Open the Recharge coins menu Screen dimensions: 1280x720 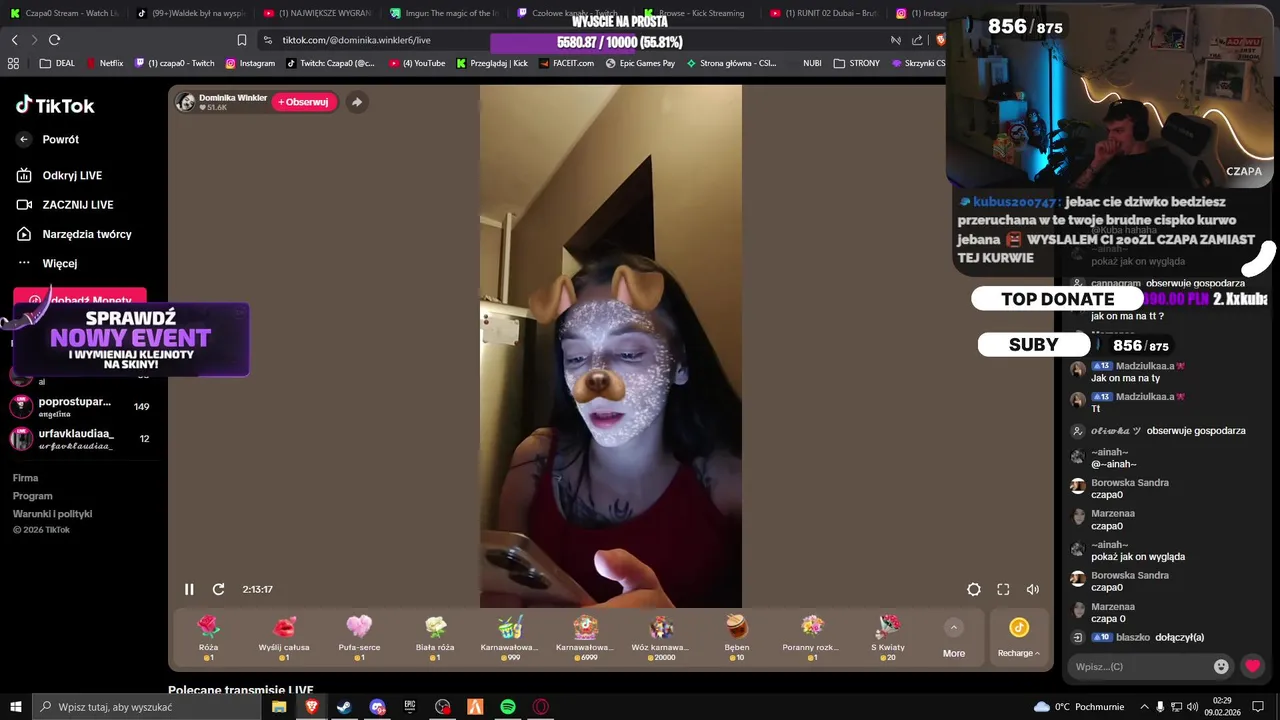[1018, 637]
